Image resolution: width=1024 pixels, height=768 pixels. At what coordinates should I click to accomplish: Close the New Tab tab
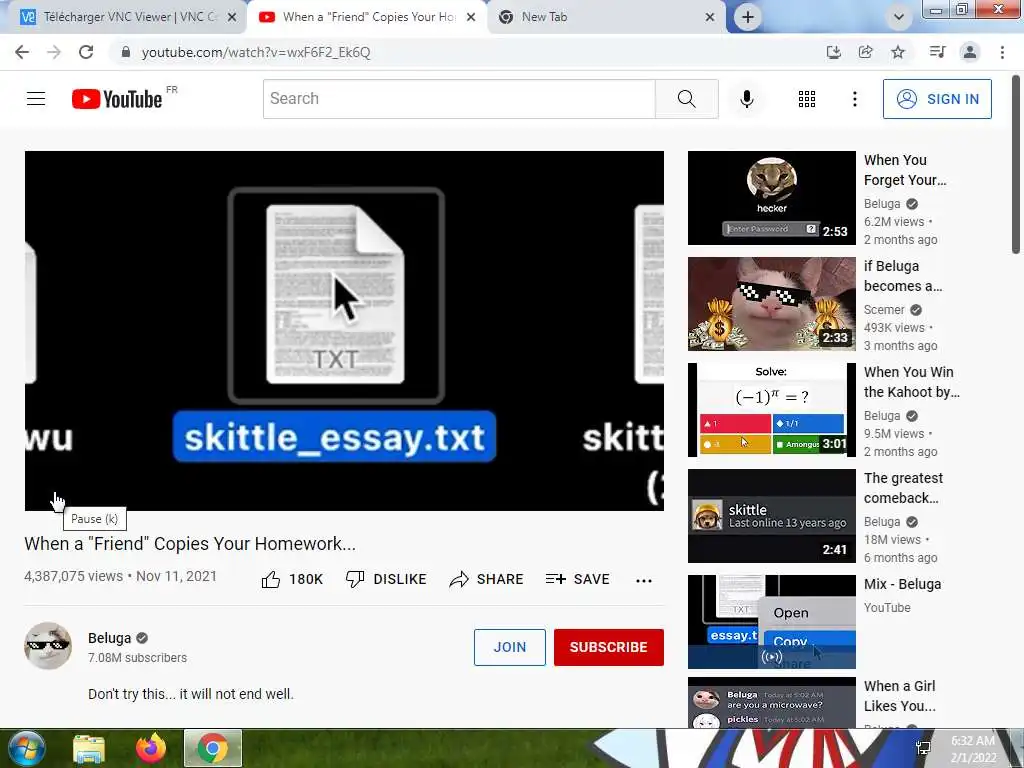[x=710, y=18]
